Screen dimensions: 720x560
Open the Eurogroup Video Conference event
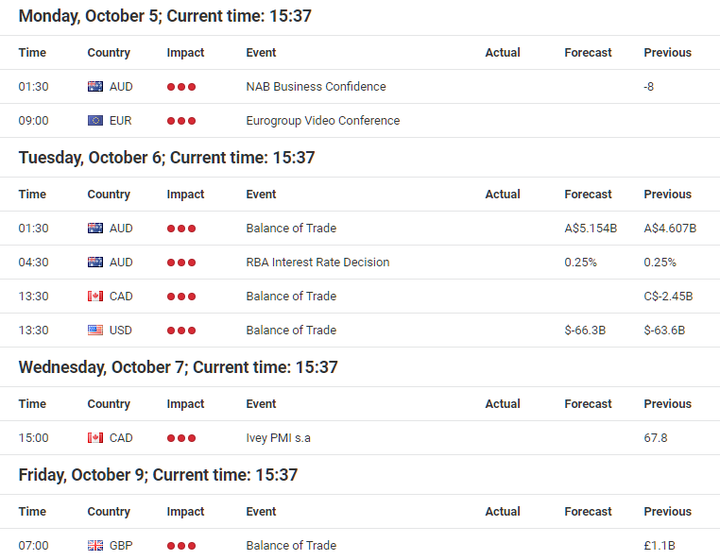coord(322,121)
